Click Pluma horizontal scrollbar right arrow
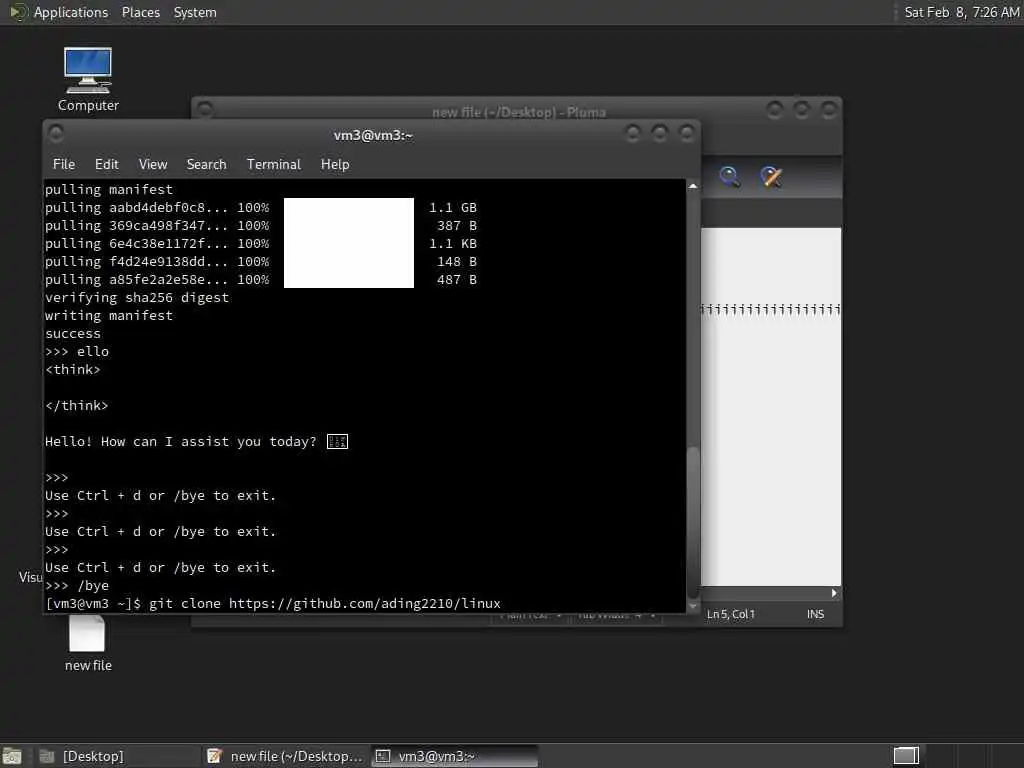The width and height of the screenshot is (1024, 768). (834, 593)
